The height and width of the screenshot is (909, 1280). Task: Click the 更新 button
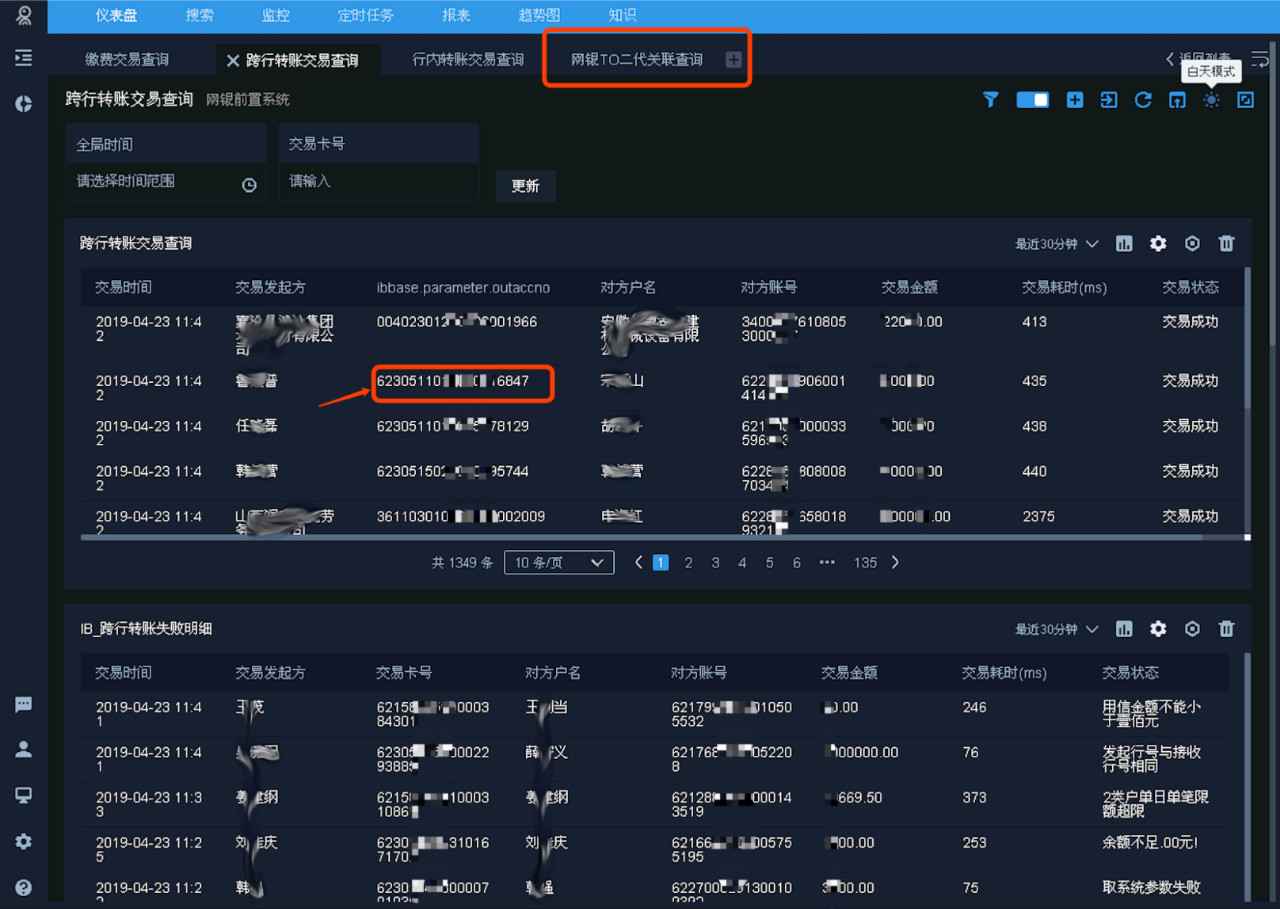point(525,186)
